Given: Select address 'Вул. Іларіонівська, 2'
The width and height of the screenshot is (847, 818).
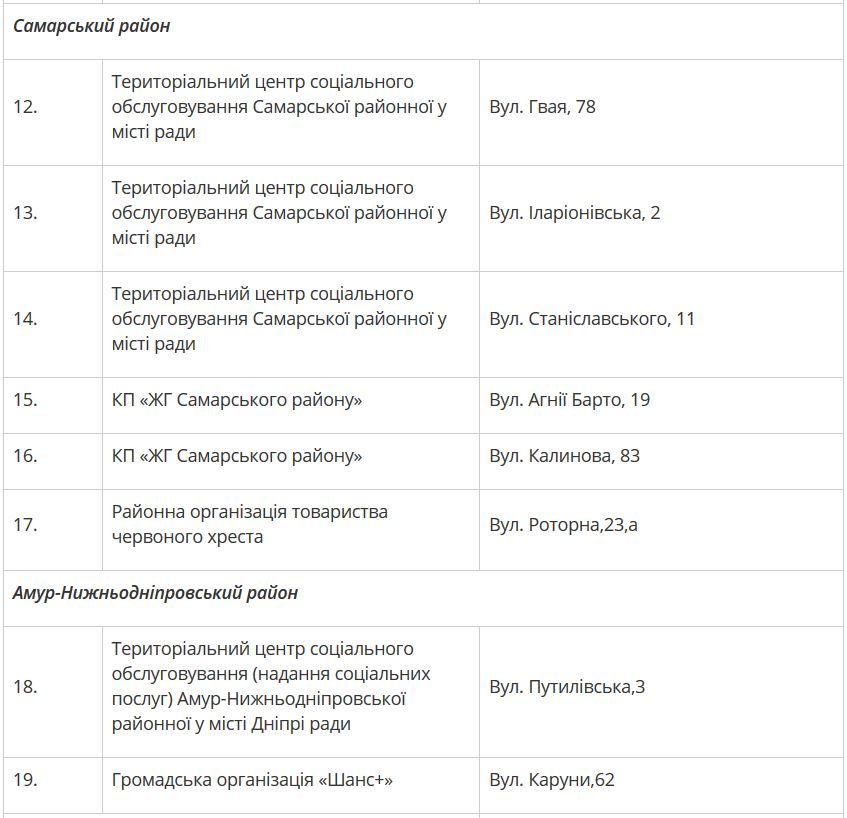Looking at the screenshot, I should click(574, 213).
